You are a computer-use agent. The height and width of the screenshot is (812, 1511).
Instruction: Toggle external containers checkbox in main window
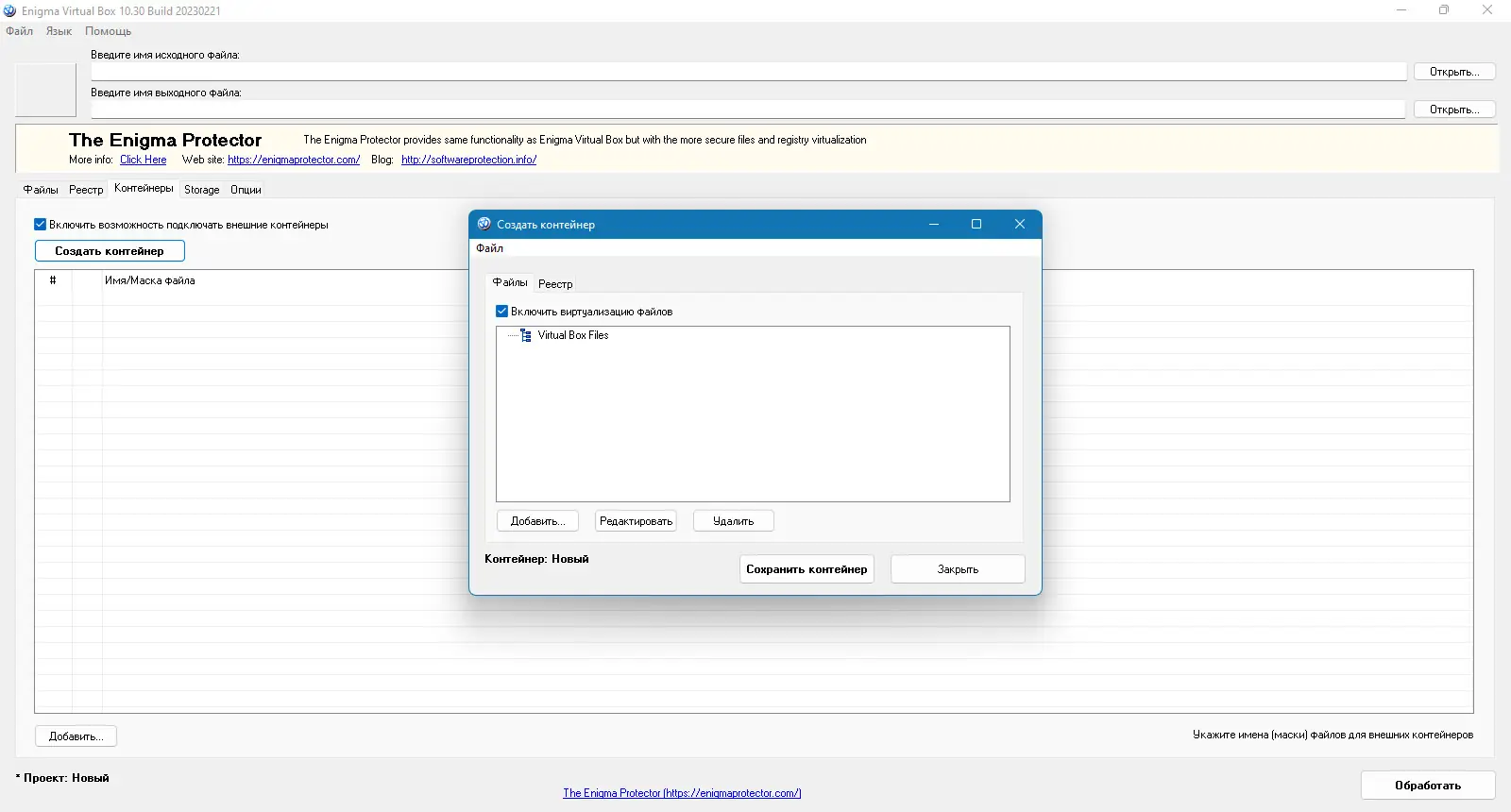tap(41, 225)
